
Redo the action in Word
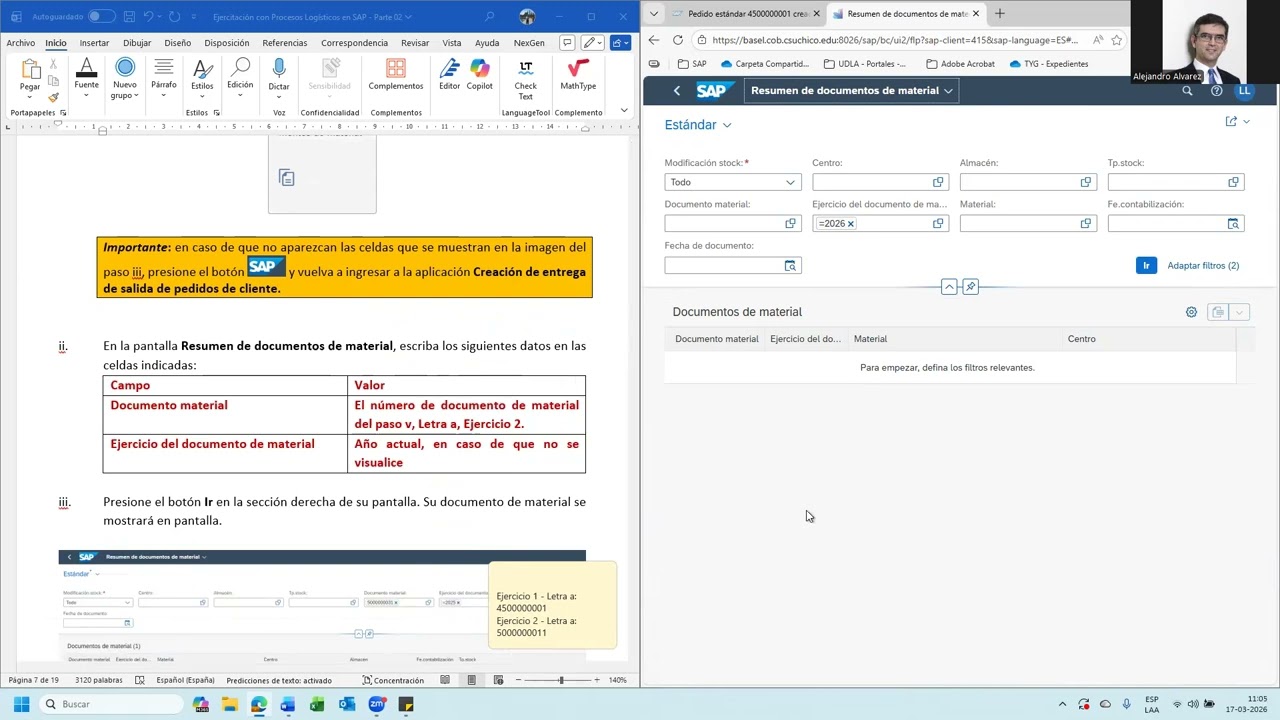(x=175, y=17)
